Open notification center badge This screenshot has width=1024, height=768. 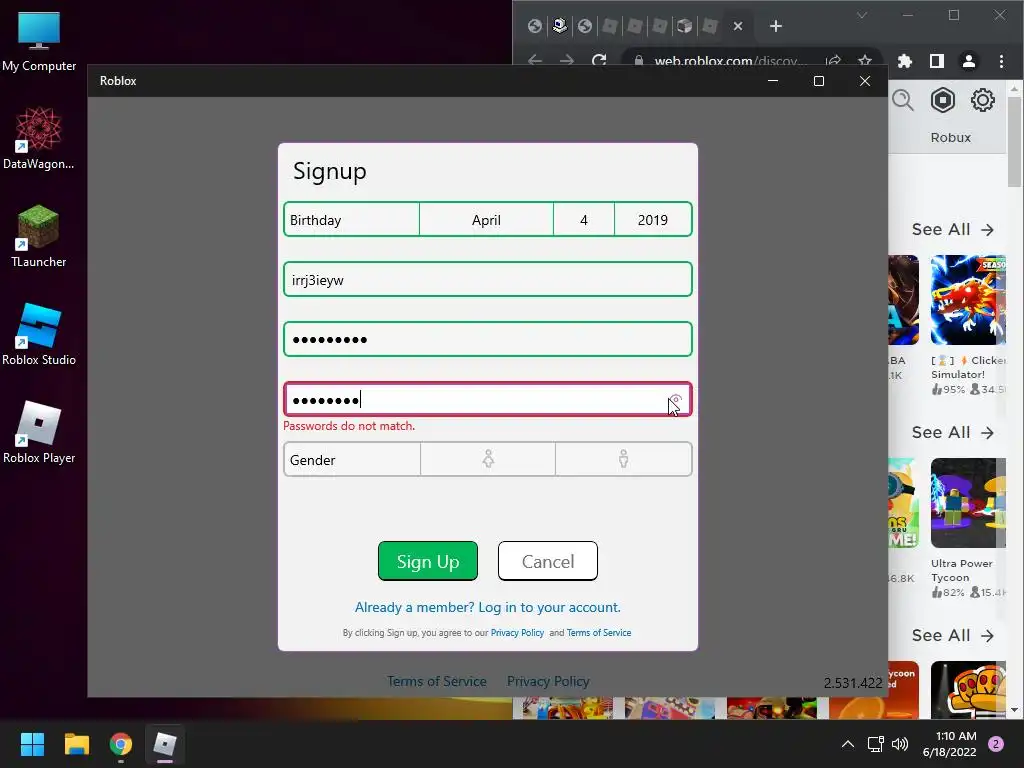coord(996,744)
